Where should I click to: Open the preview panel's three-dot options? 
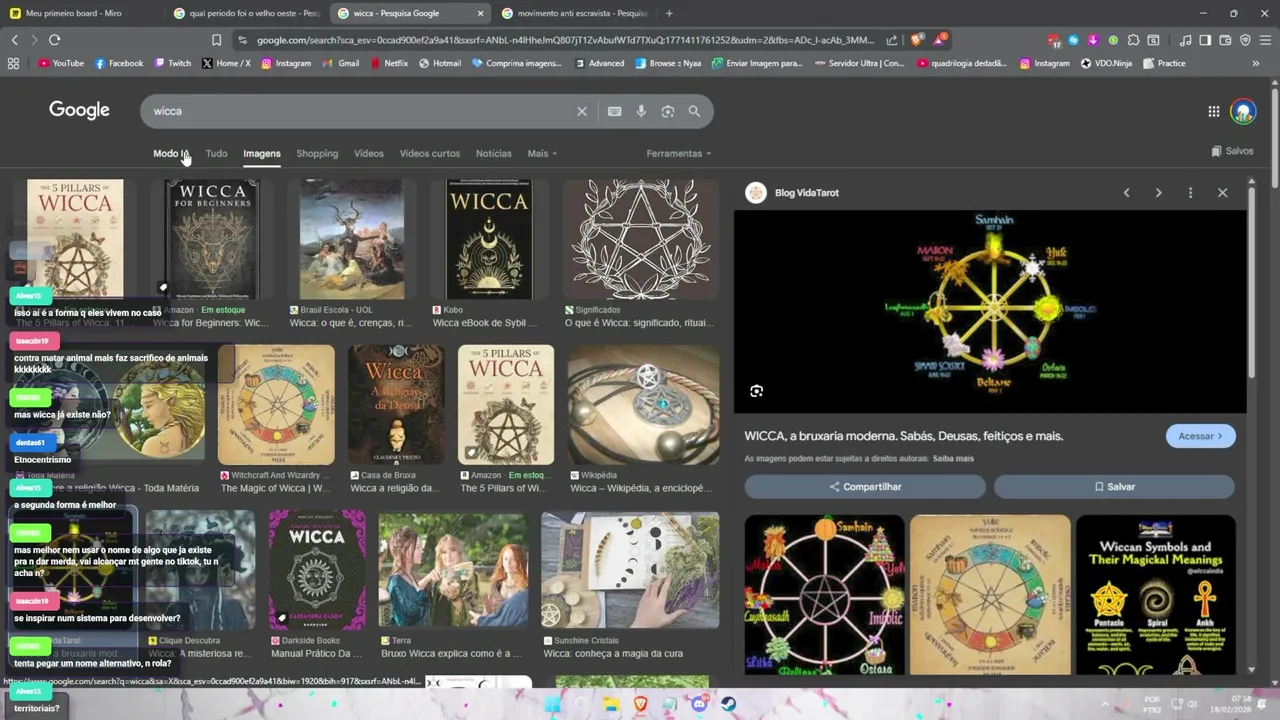(x=1190, y=192)
